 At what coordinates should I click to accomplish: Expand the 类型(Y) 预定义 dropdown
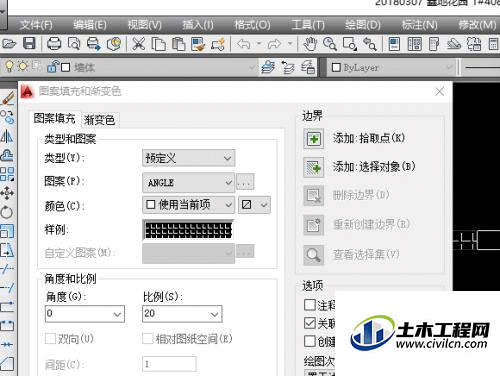coord(188,158)
